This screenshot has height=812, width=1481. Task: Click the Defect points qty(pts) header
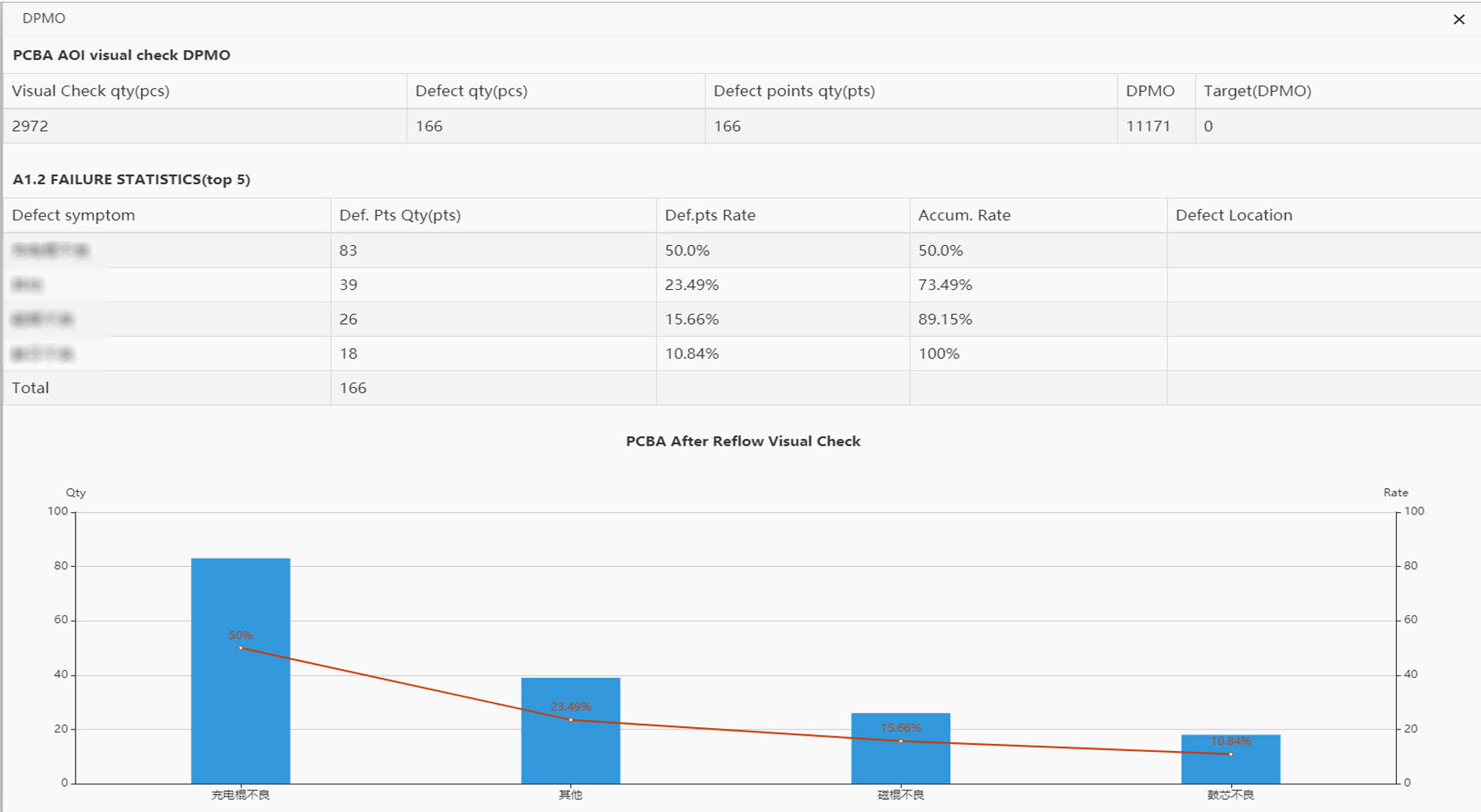[x=794, y=91]
